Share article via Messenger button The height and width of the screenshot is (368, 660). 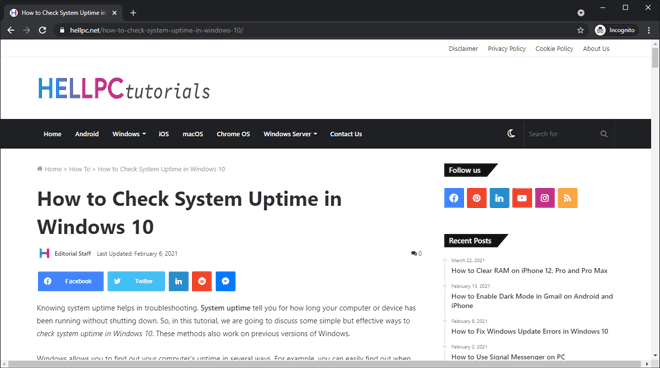226,281
